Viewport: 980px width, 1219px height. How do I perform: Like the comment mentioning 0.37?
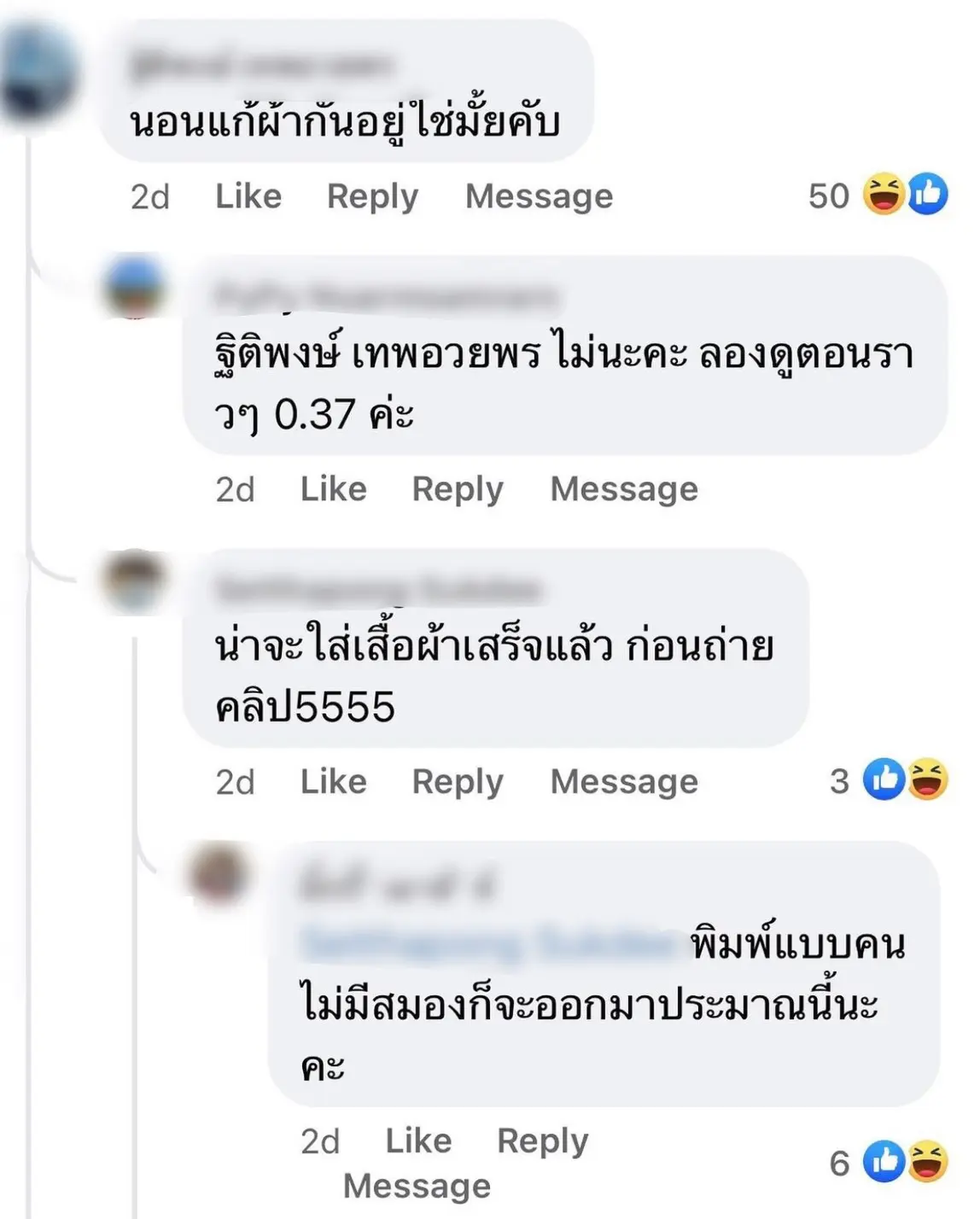pyautogui.click(x=333, y=489)
